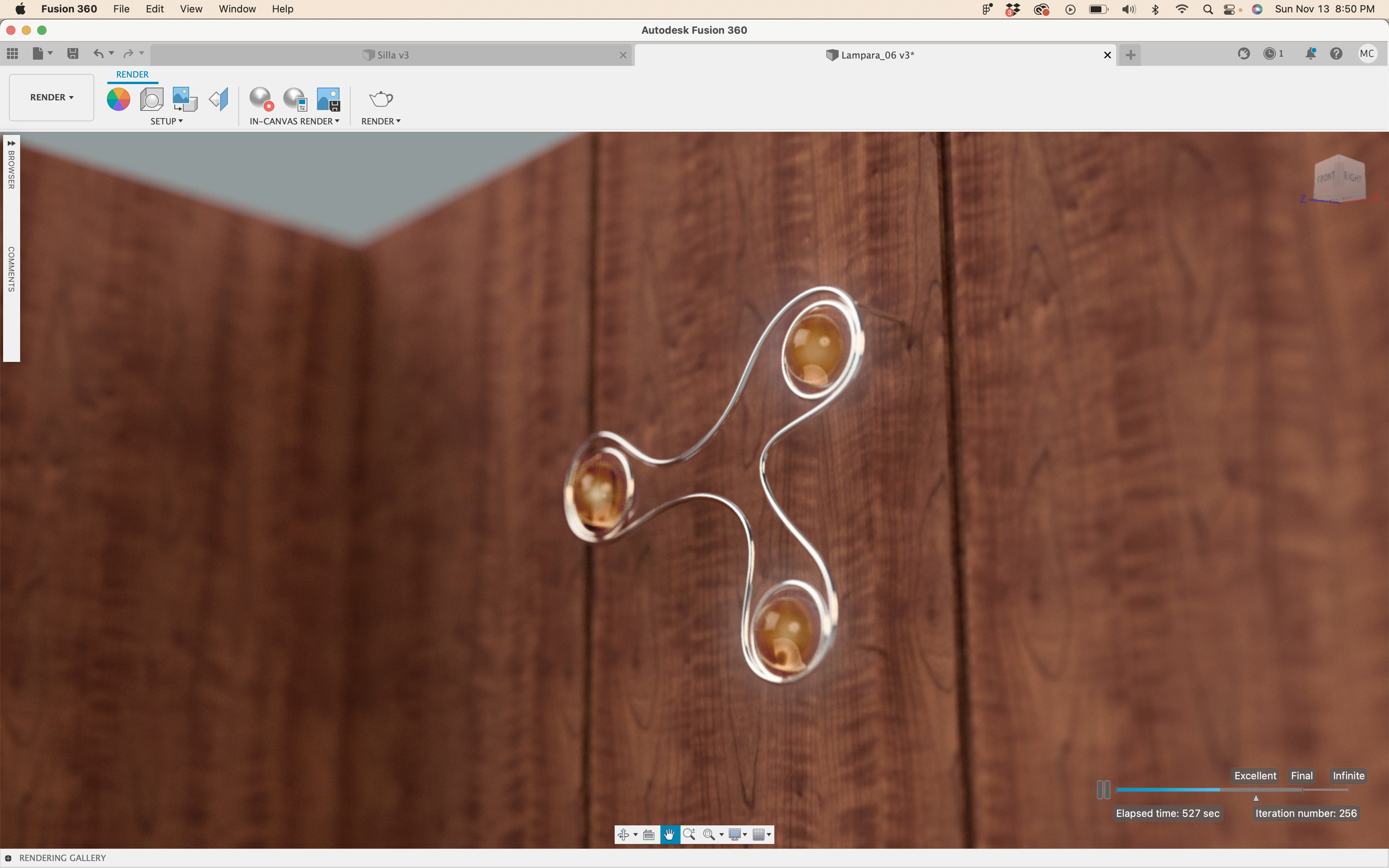Set render quality to Final
Image resolution: width=1389 pixels, height=868 pixels.
pyautogui.click(x=1301, y=775)
